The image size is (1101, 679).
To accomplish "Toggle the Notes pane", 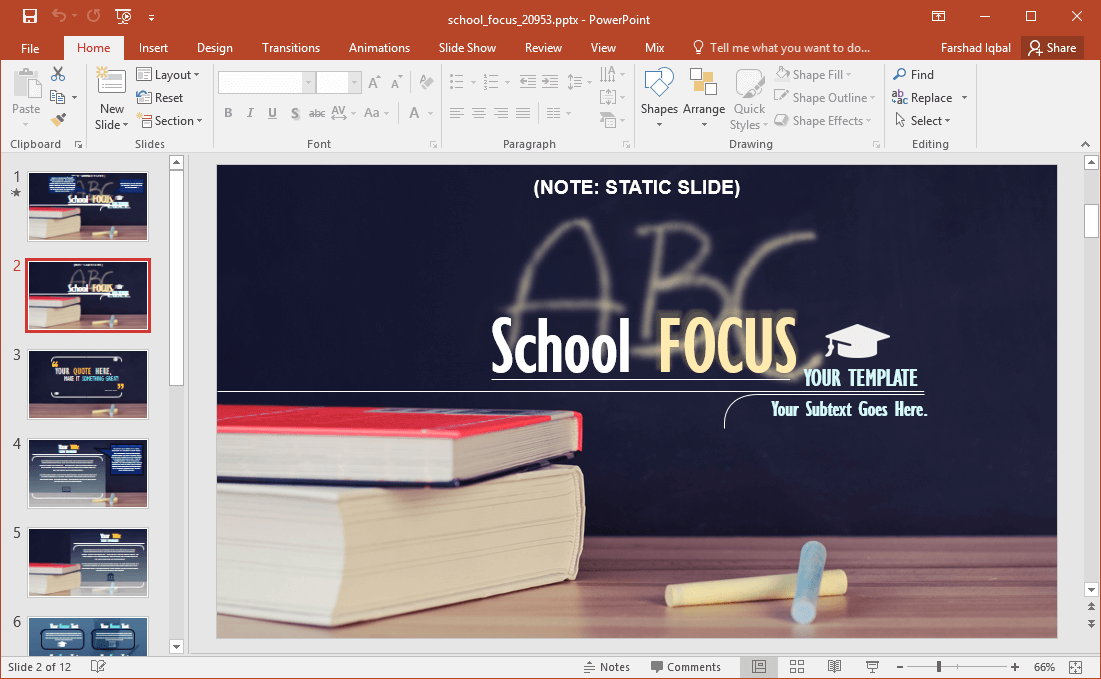I will pos(606,667).
